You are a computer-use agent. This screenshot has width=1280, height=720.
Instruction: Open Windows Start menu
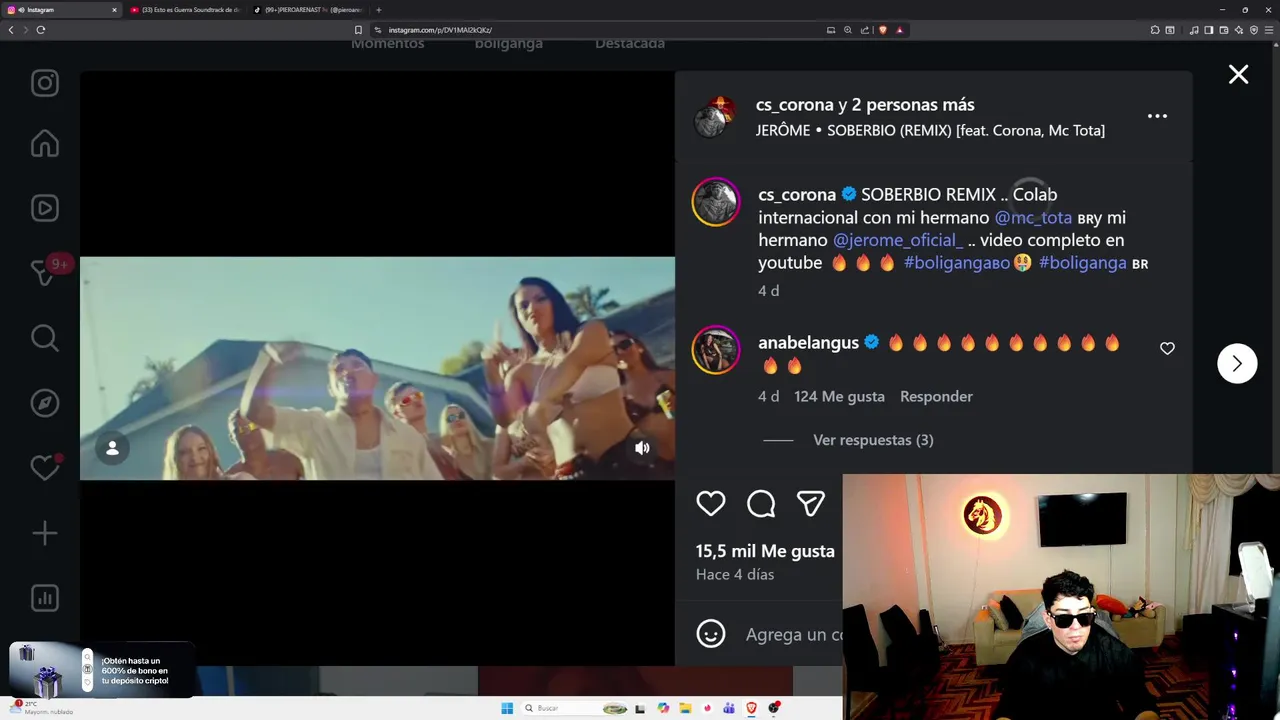[x=507, y=708]
